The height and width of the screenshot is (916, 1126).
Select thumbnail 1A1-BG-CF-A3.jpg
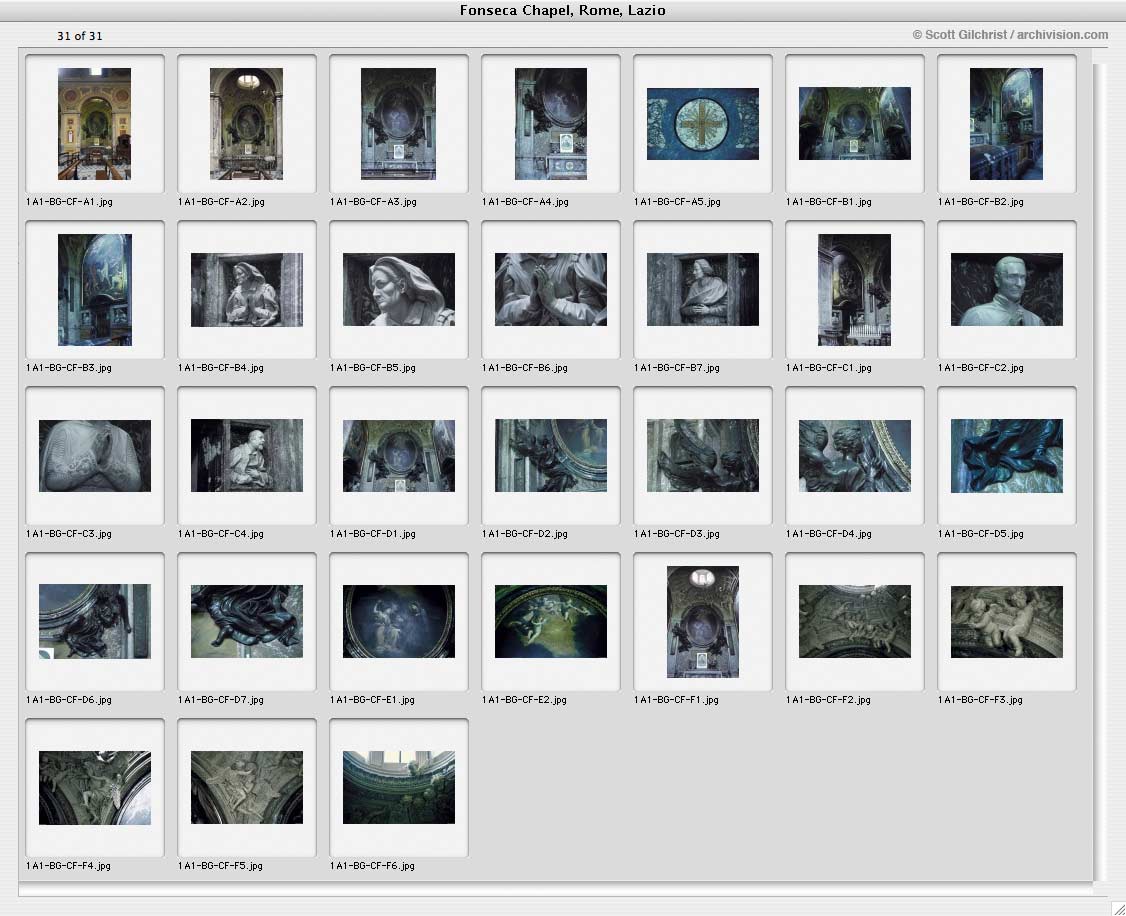tap(399, 123)
